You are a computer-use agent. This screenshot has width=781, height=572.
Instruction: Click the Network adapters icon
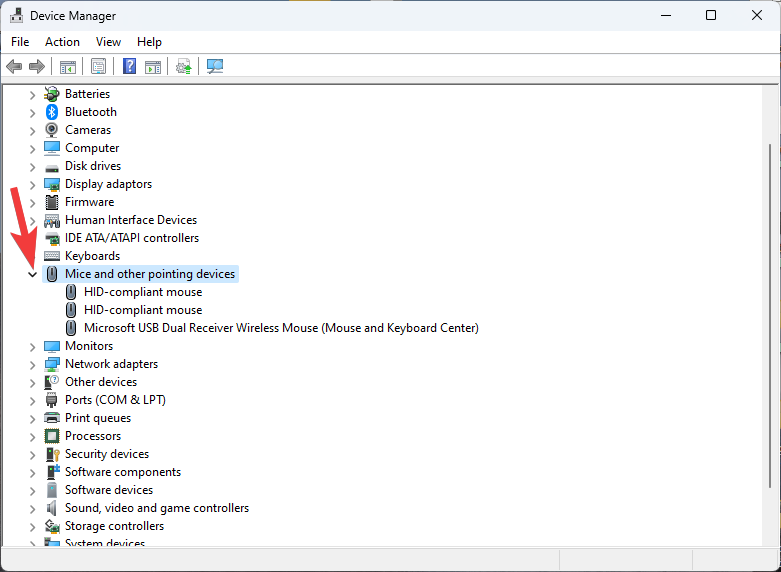(52, 364)
